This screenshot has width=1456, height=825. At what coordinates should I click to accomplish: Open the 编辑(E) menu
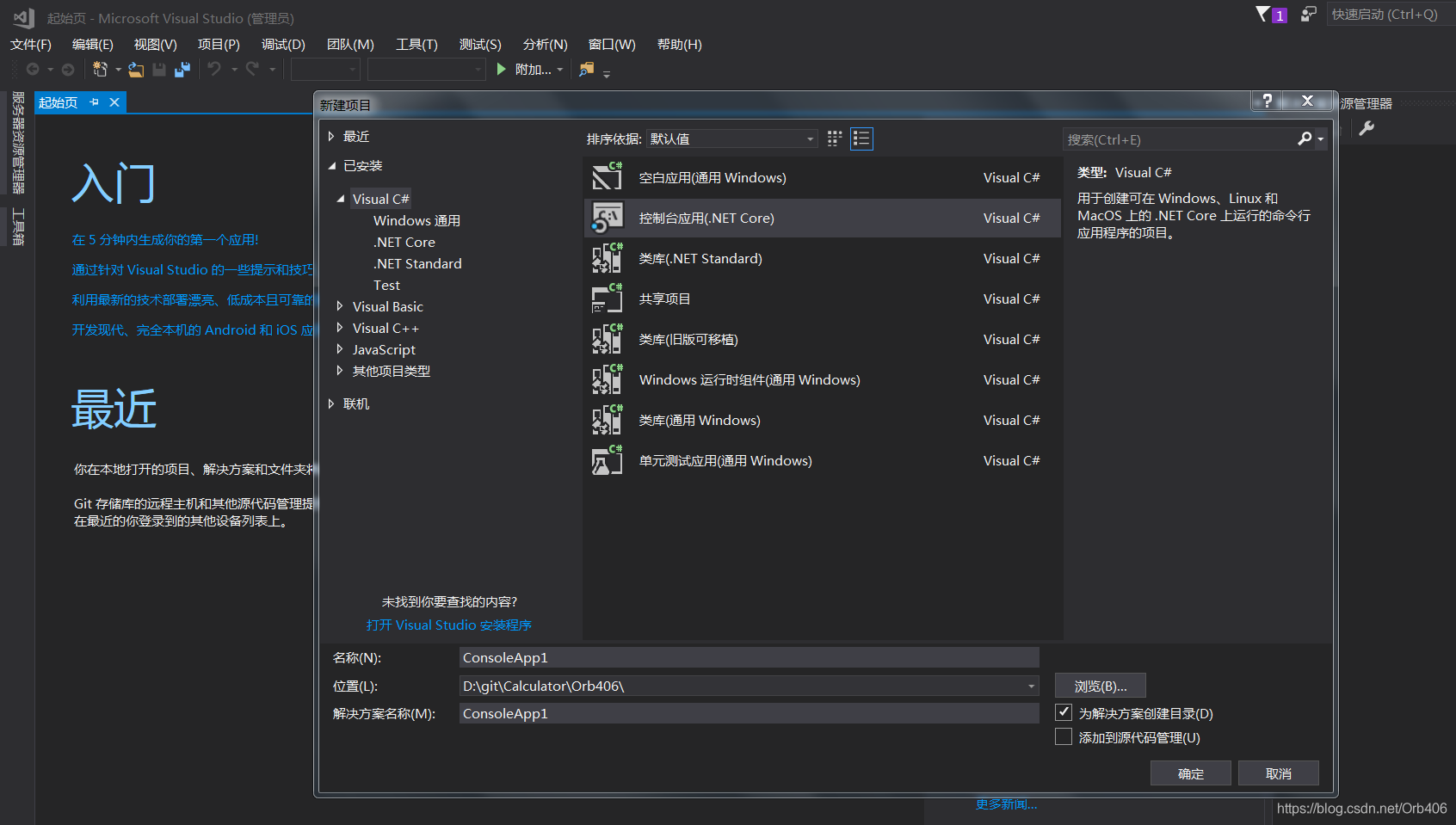(93, 44)
